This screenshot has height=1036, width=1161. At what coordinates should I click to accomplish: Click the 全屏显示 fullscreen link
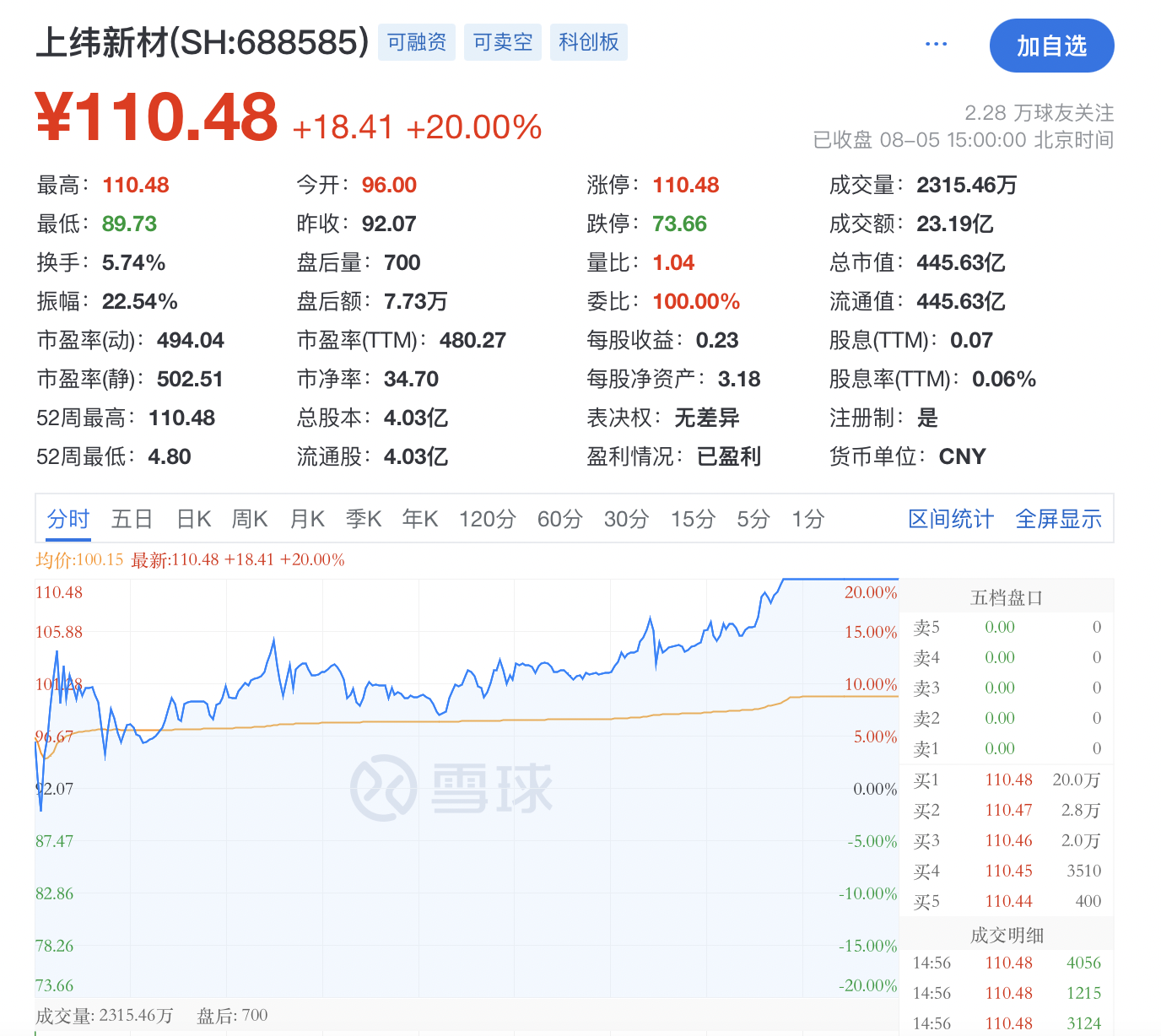click(1059, 519)
